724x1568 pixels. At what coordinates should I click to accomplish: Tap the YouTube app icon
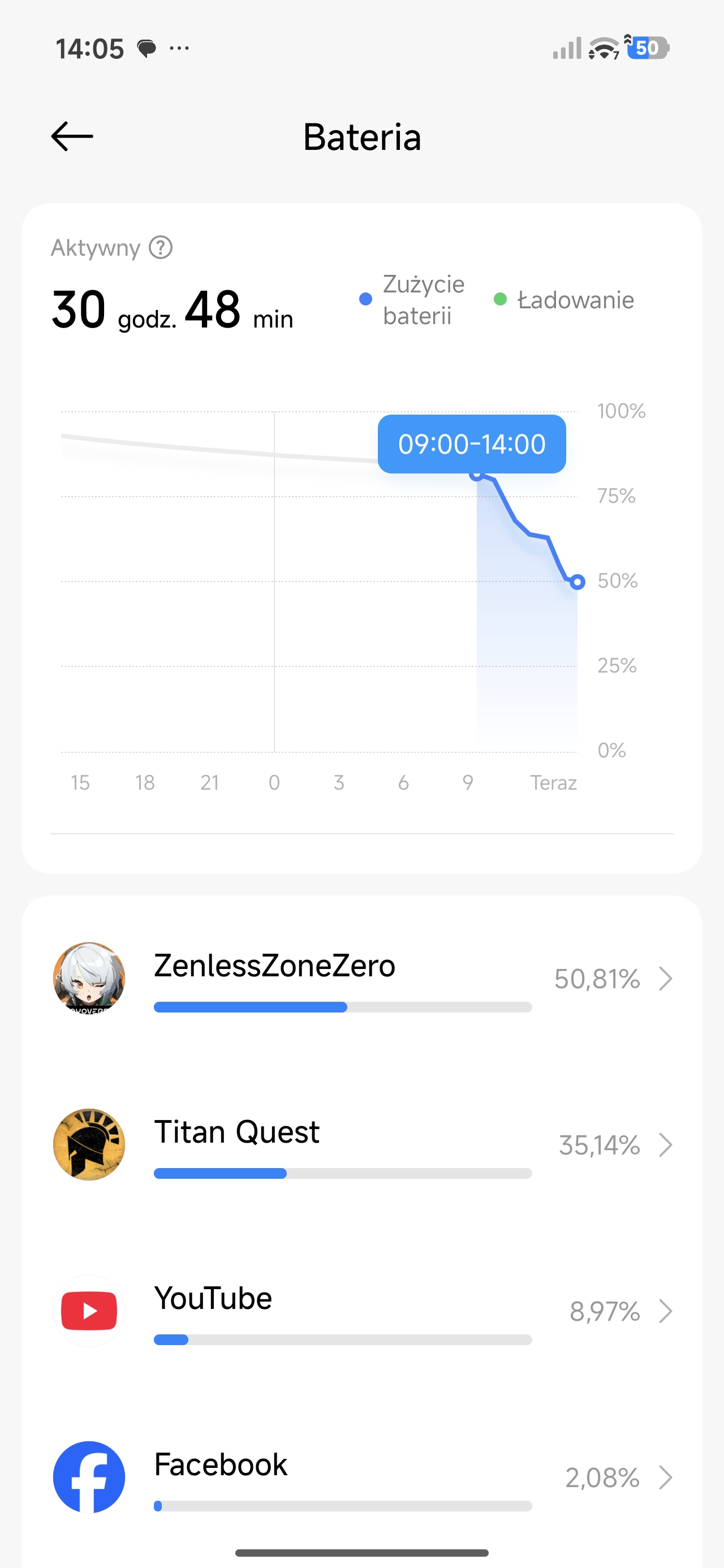click(x=89, y=1311)
